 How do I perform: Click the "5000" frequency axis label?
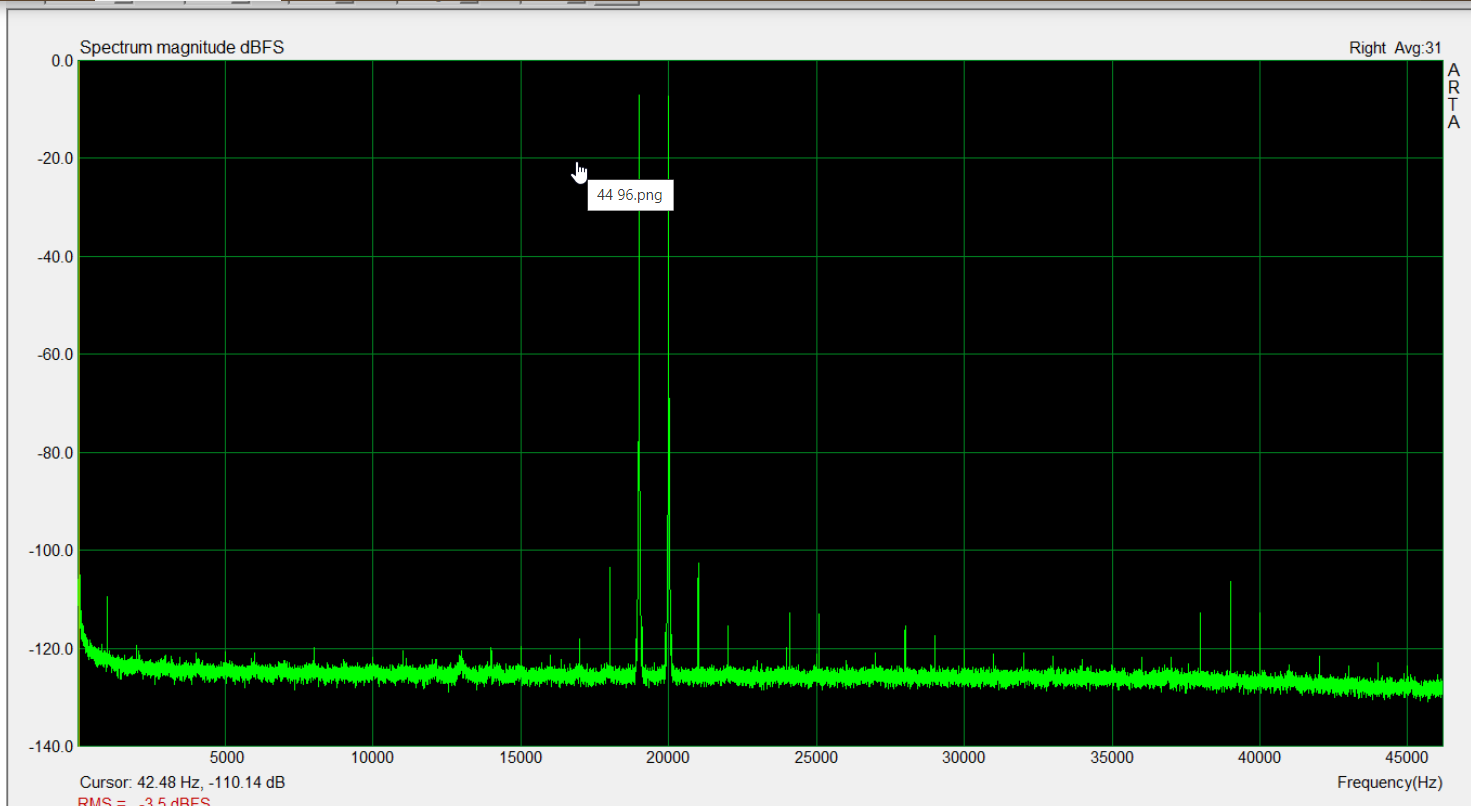pos(226,758)
